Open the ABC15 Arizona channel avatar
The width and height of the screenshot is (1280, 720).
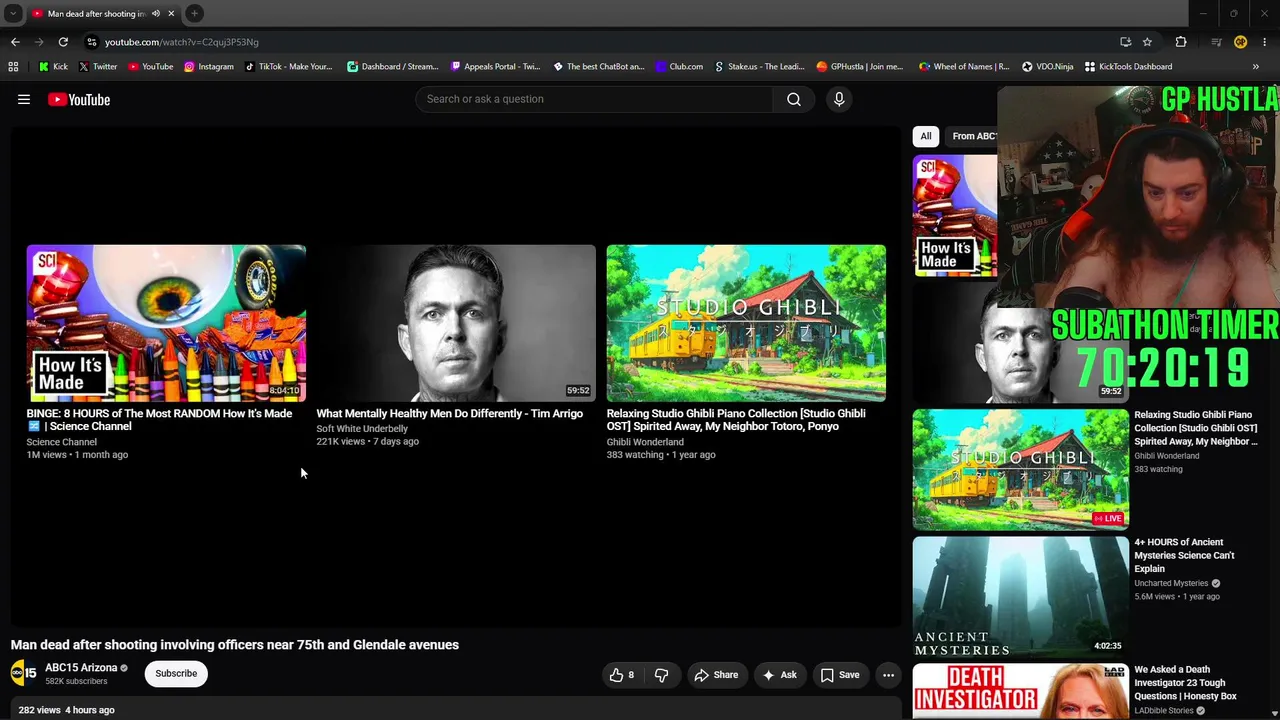coord(24,674)
